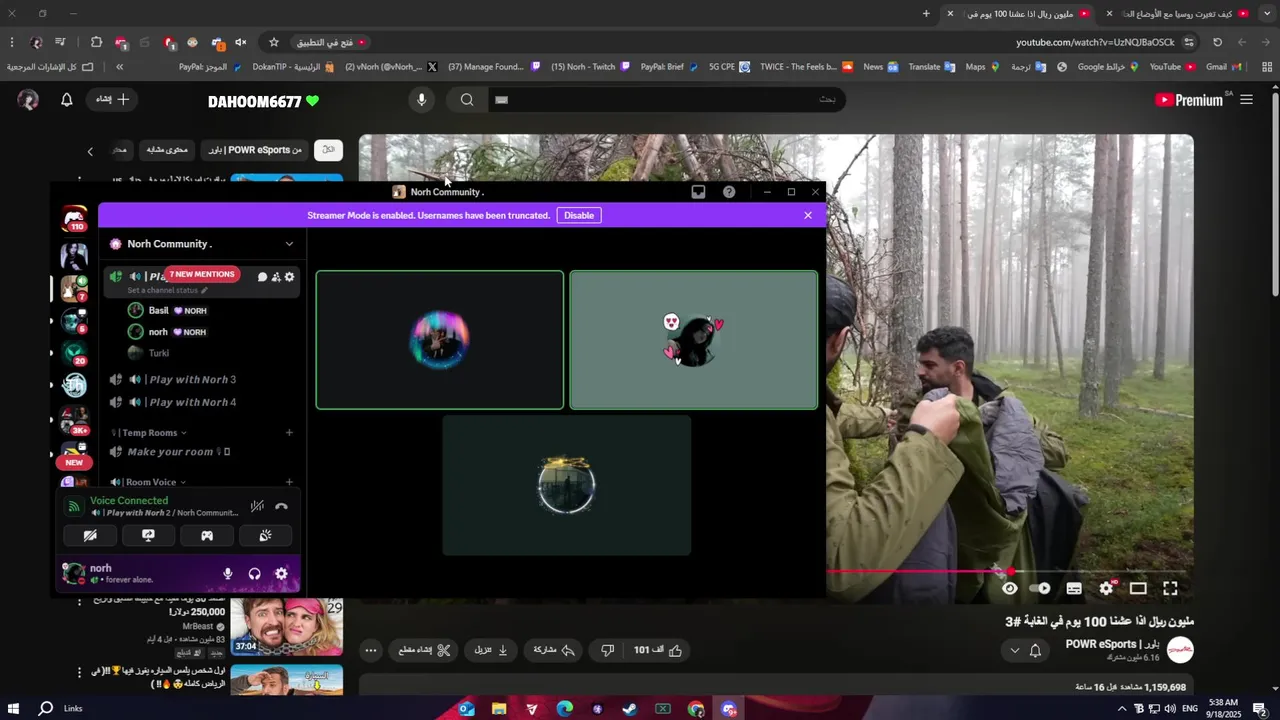
Task: Open the green voice connection signal icon
Action: tap(73, 507)
